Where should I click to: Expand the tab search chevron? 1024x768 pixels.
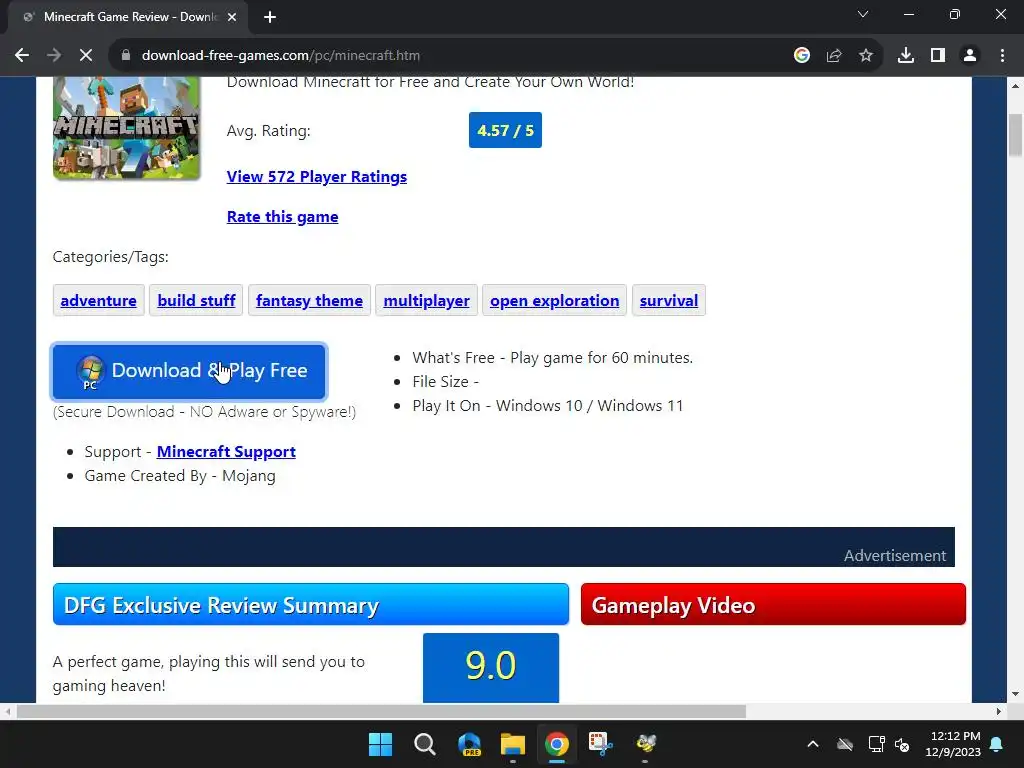pos(863,14)
